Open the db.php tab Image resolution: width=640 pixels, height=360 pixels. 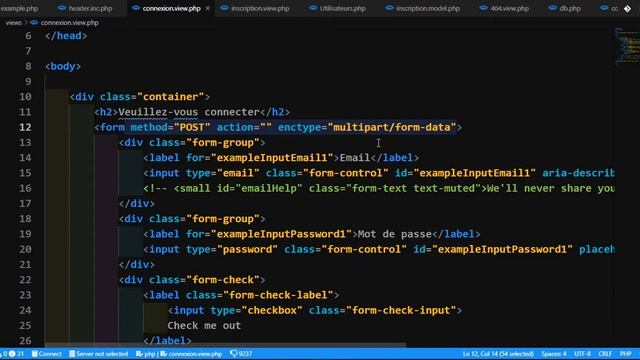click(570, 8)
